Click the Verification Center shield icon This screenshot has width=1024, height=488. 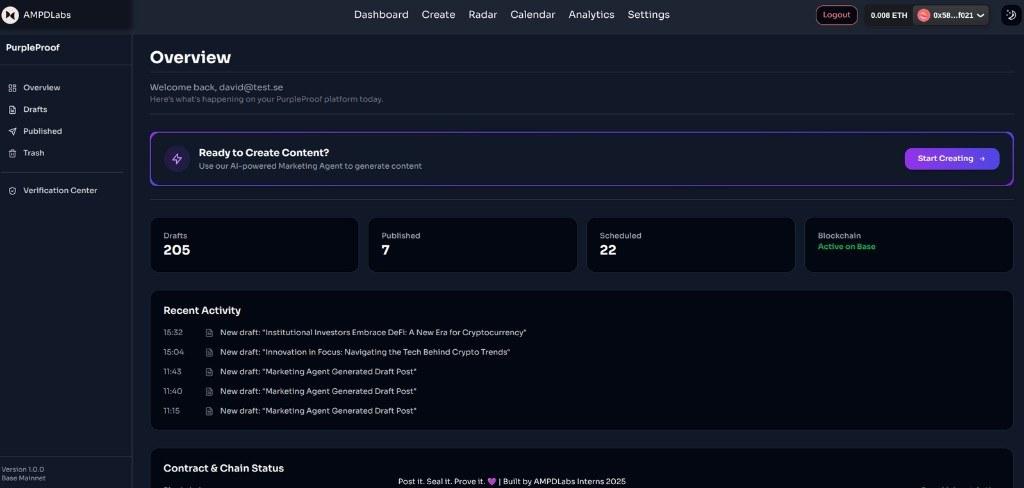tap(12, 191)
